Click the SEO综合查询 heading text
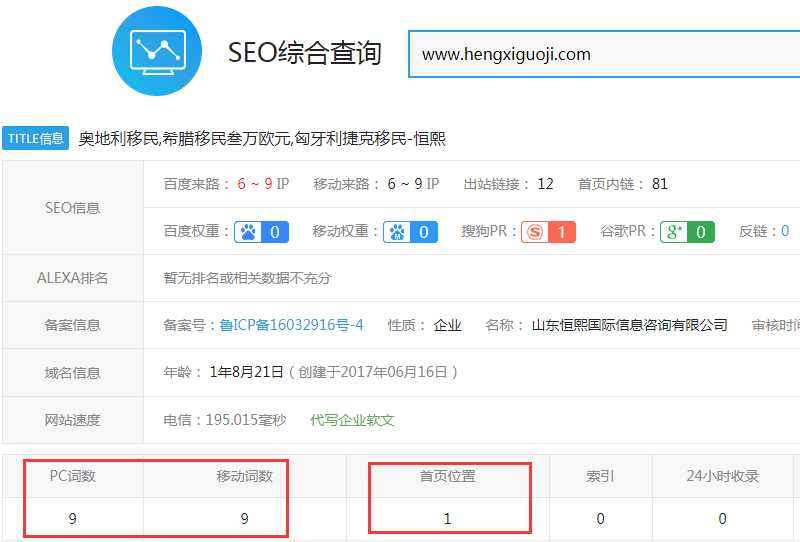This screenshot has height=542, width=800. coord(305,53)
